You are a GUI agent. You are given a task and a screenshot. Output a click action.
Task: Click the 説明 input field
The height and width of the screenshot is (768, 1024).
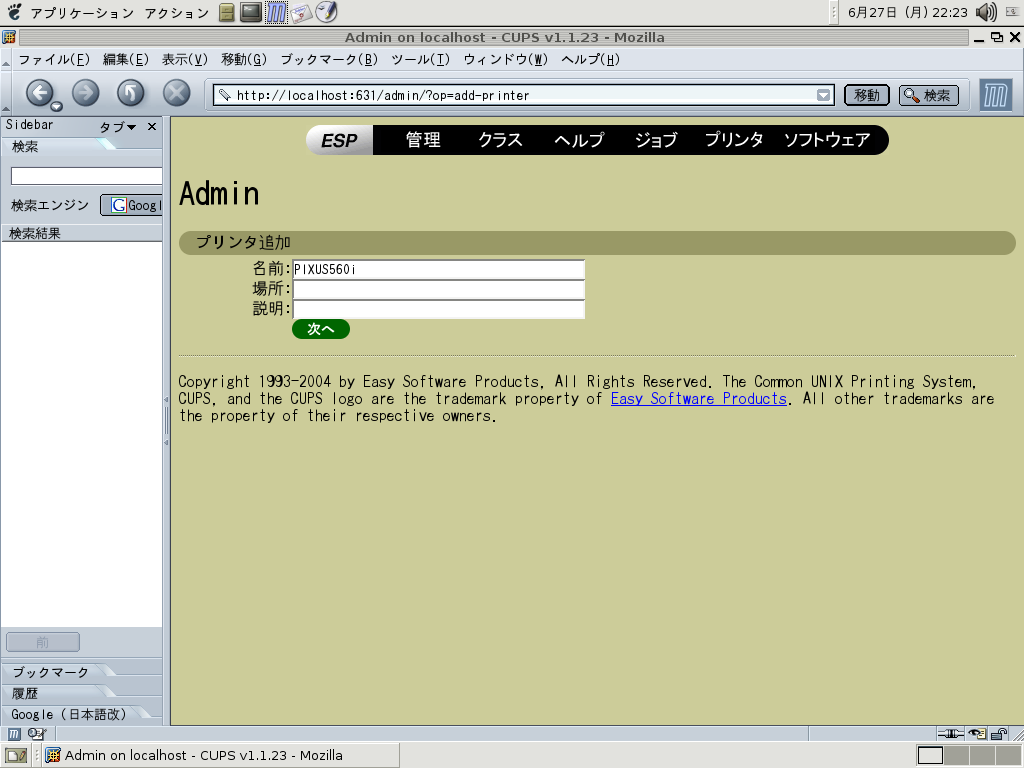point(438,309)
